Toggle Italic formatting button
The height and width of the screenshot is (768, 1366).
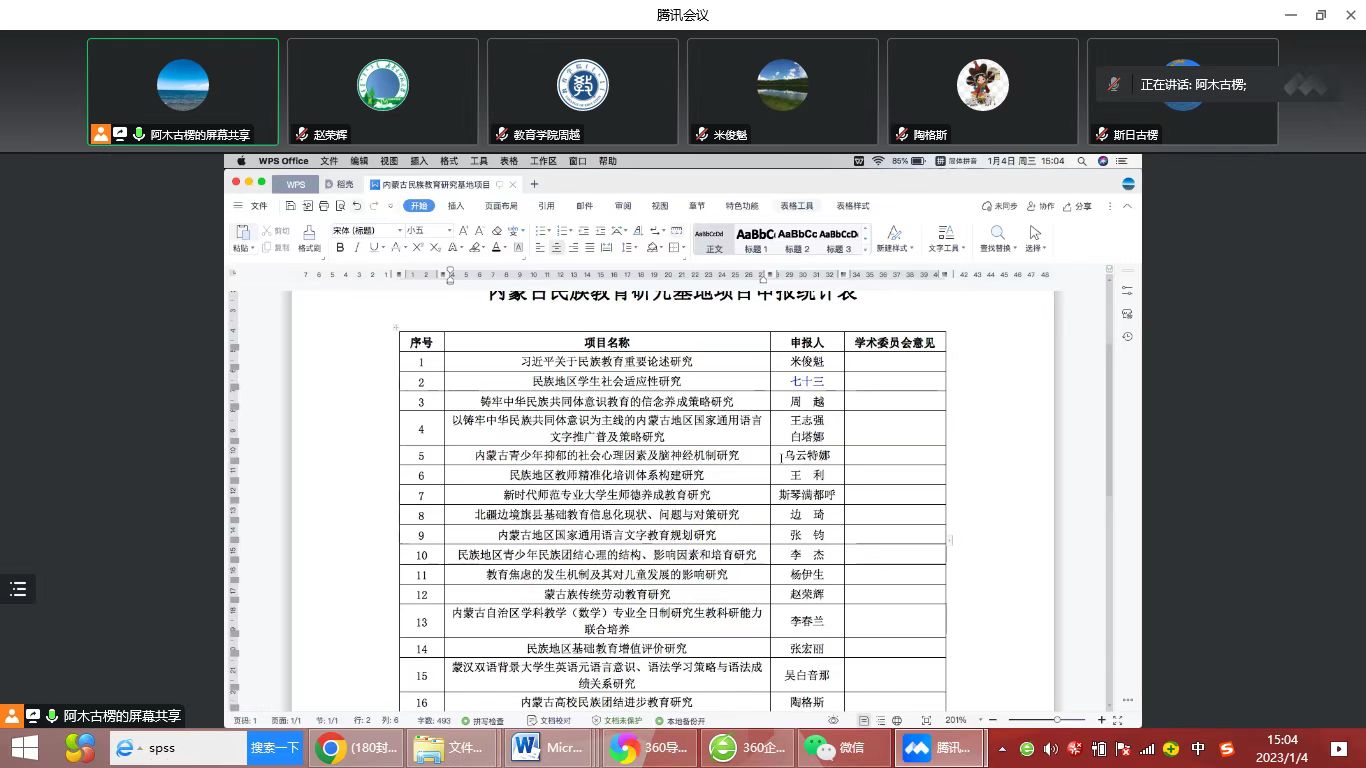pyautogui.click(x=357, y=248)
